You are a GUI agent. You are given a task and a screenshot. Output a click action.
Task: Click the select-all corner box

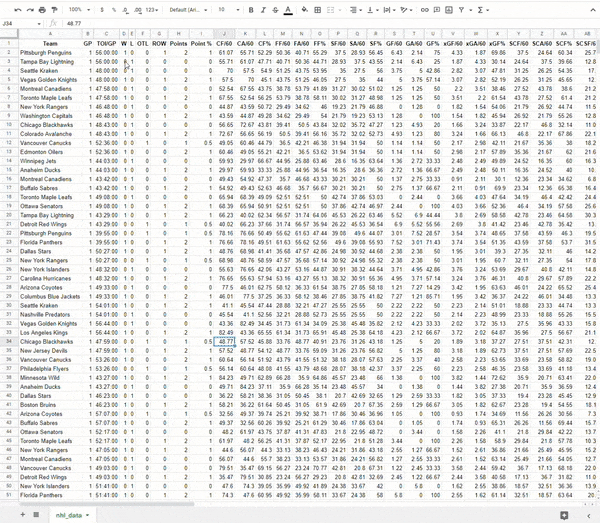(9, 34)
